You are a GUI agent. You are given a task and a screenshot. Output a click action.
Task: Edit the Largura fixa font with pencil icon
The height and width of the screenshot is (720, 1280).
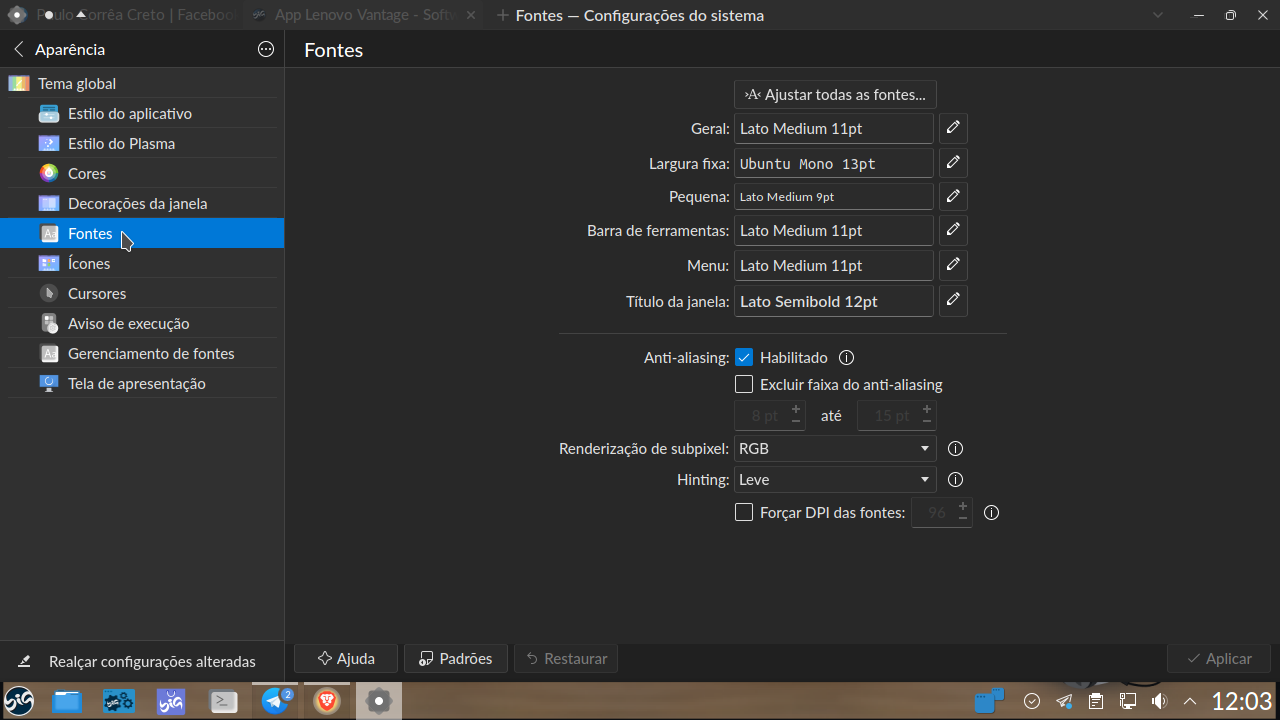tap(952, 162)
